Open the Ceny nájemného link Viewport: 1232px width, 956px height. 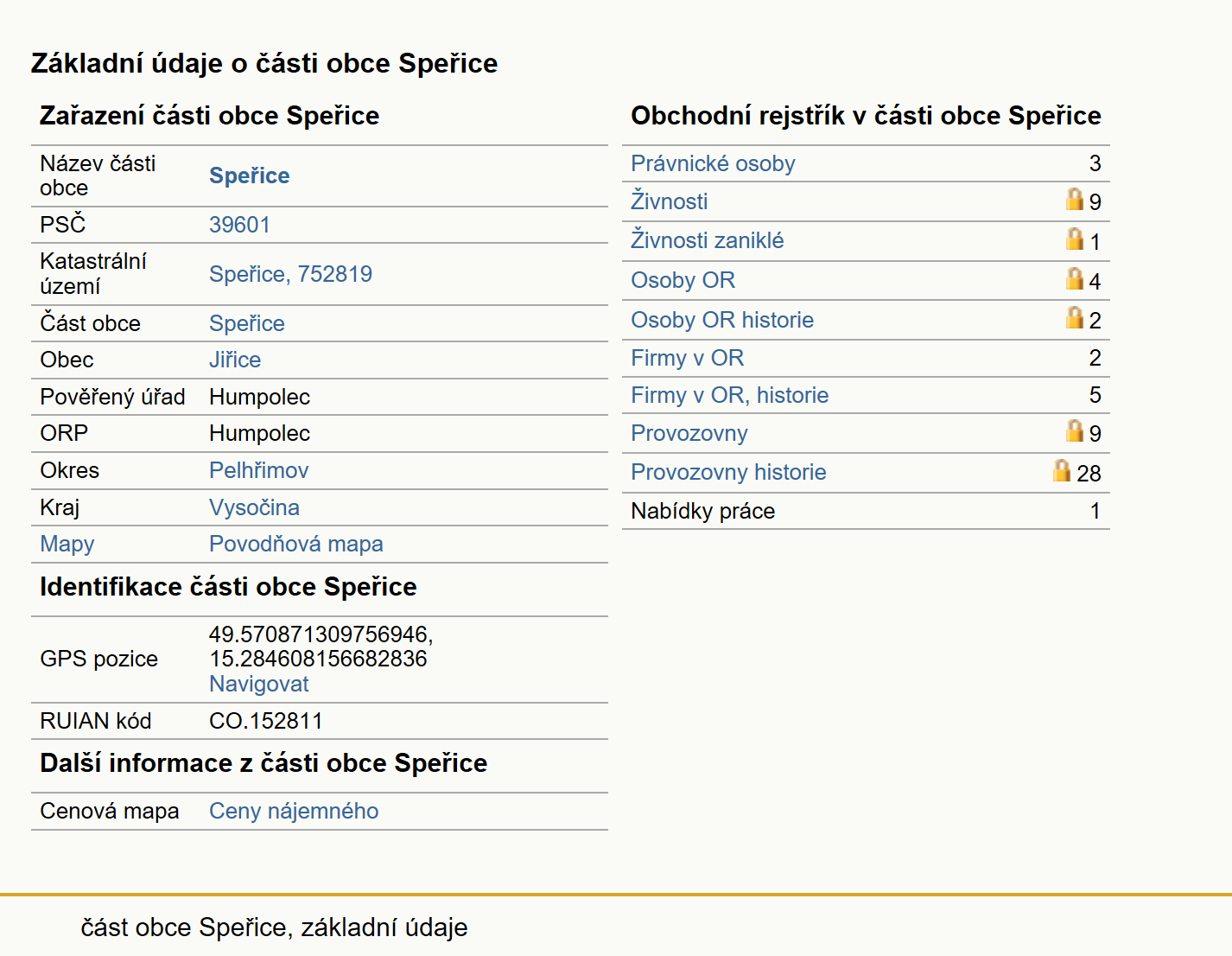[294, 811]
